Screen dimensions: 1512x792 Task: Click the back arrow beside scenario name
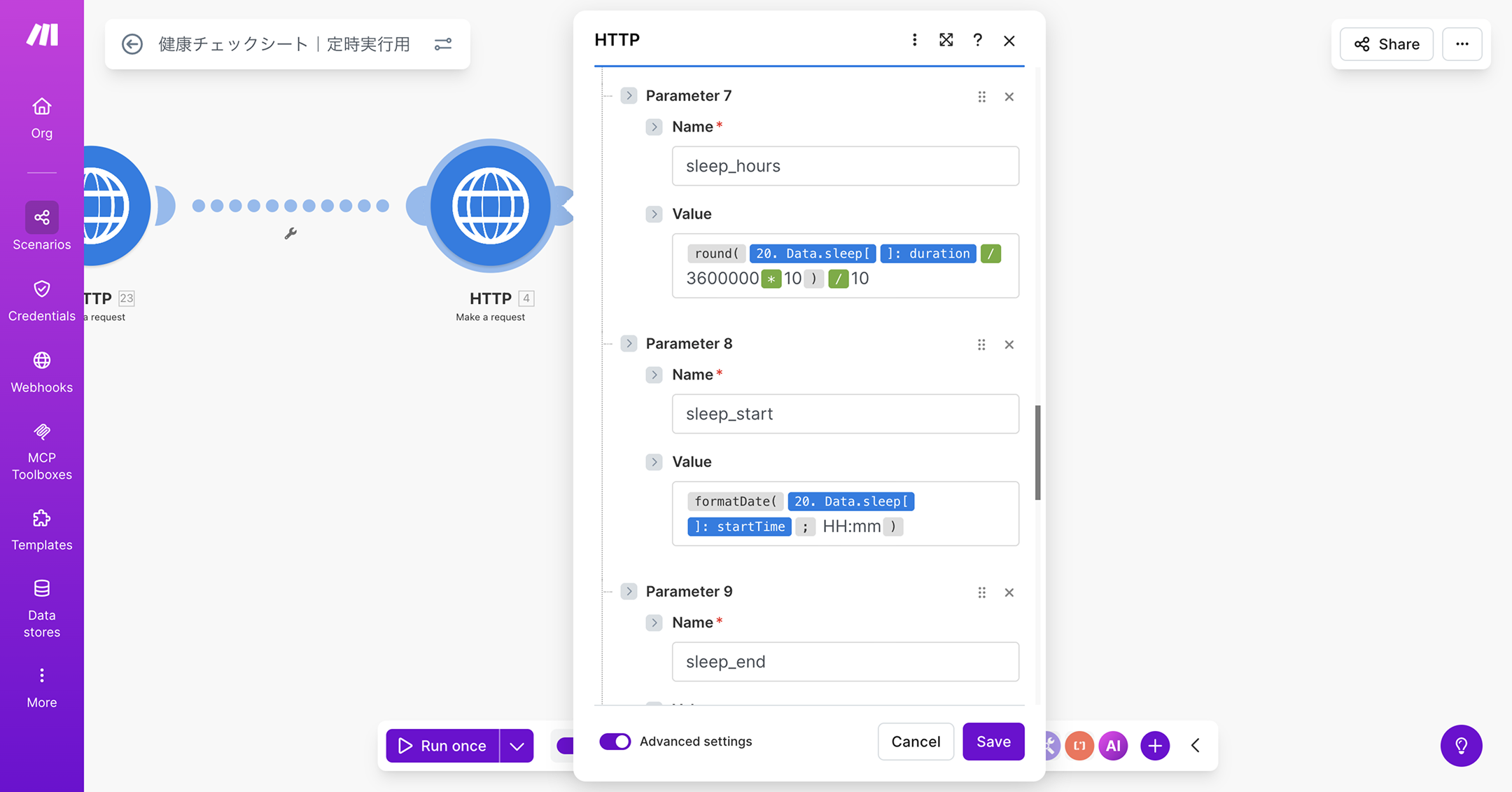132,44
